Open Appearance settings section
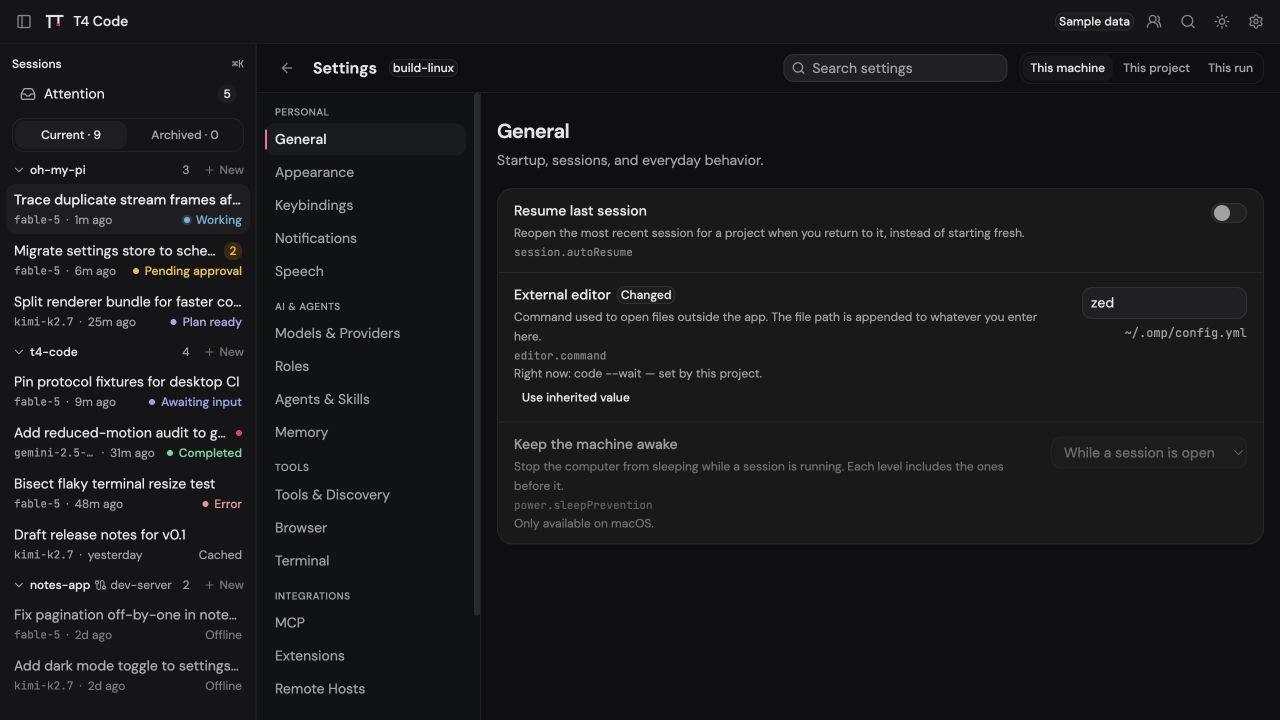The width and height of the screenshot is (1280, 720). click(x=366, y=172)
